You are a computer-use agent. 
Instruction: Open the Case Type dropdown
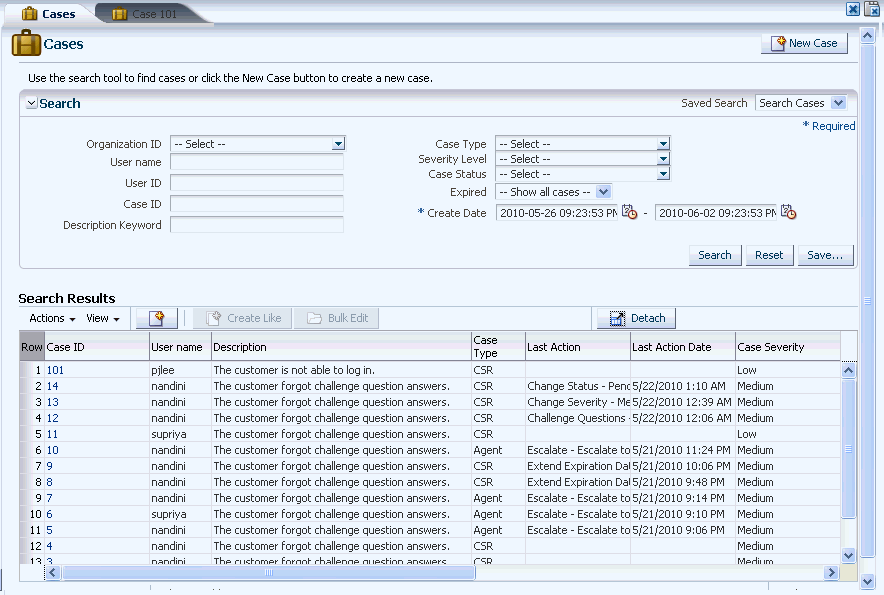663,143
